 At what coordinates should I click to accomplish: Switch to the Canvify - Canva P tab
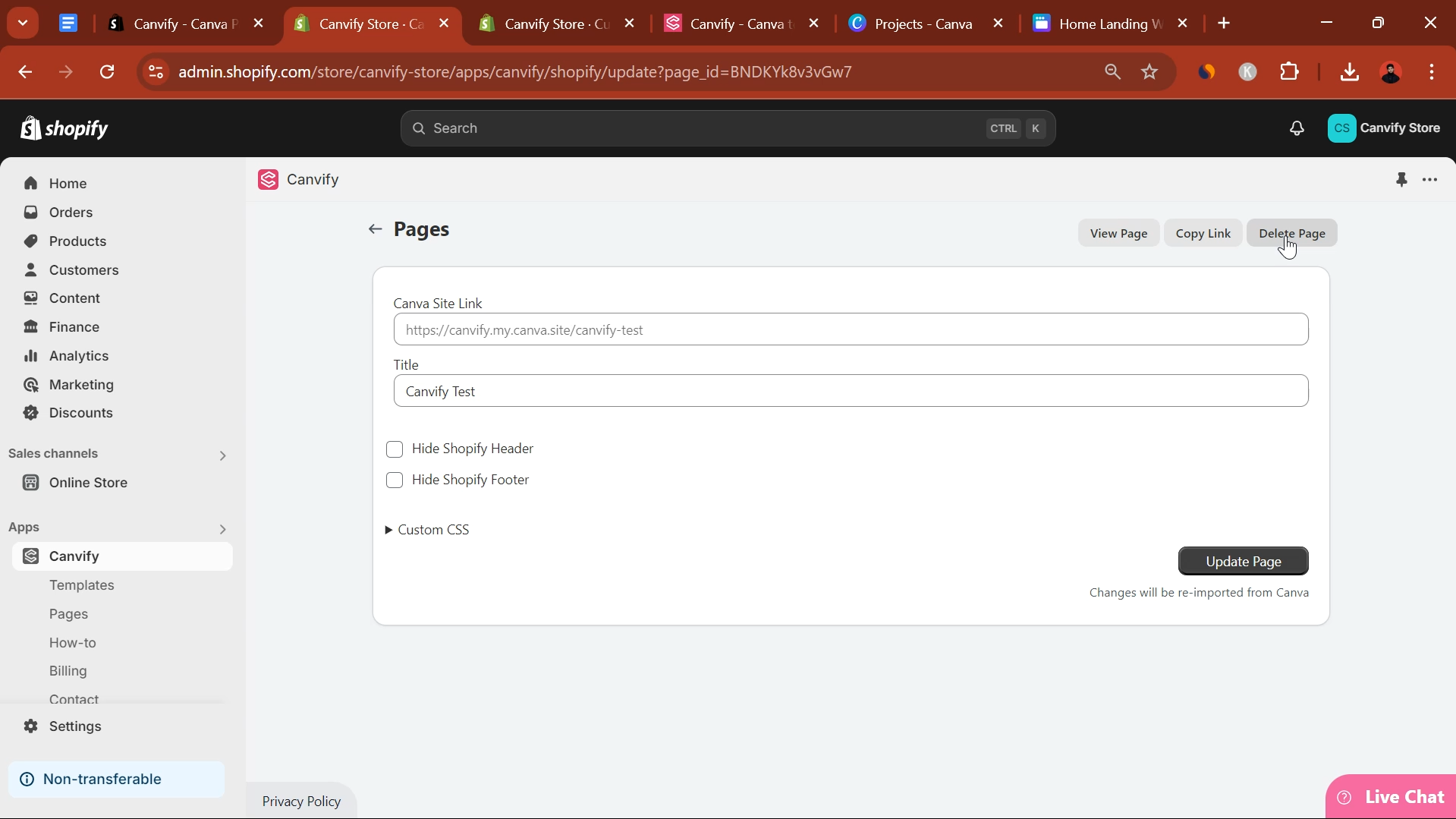click(x=185, y=24)
